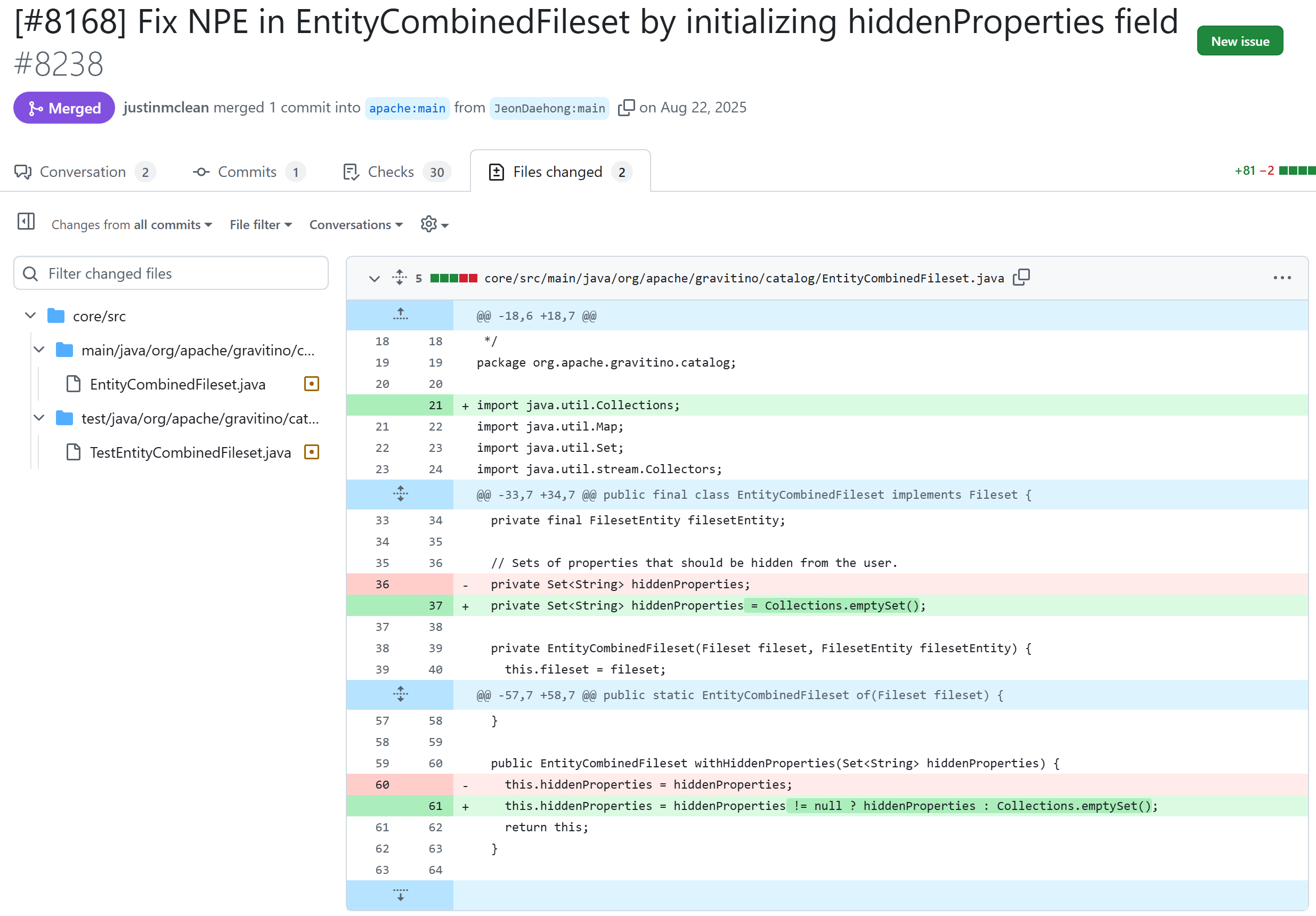Copy the head branch name icon

pos(626,107)
